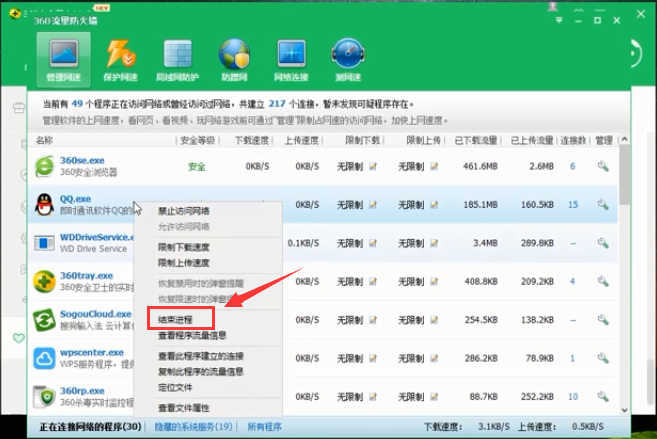The width and height of the screenshot is (657, 439).
Task: Open the 保护网速 lightning shield icon
Action: (118, 58)
